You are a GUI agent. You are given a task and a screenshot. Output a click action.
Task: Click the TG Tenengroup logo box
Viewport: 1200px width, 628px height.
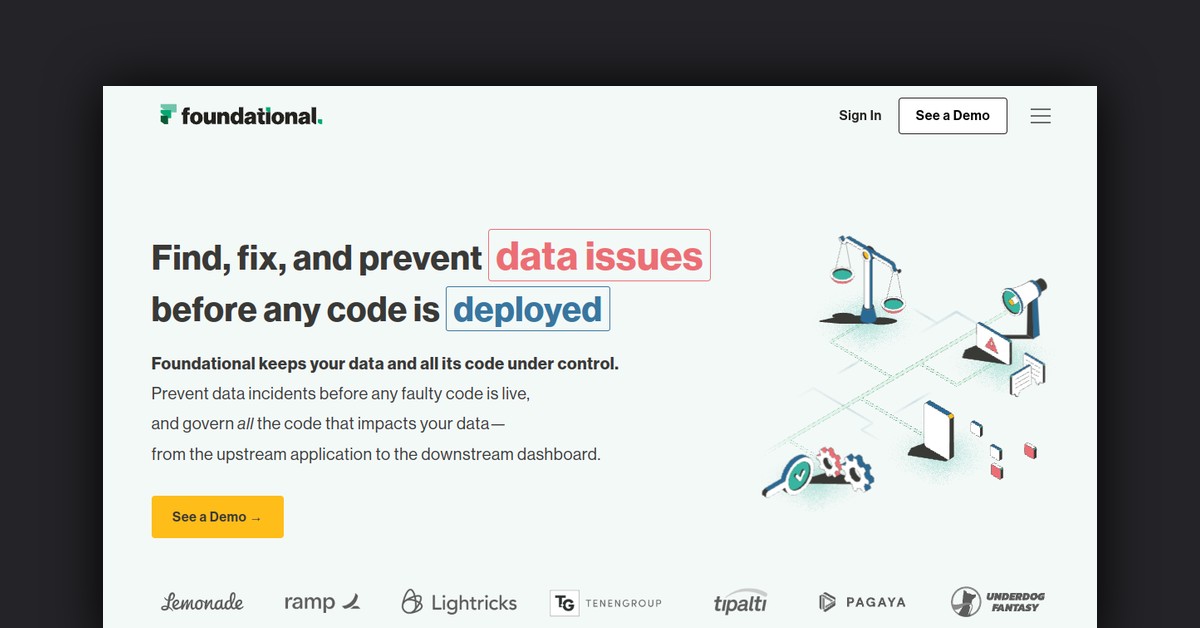coord(565,603)
